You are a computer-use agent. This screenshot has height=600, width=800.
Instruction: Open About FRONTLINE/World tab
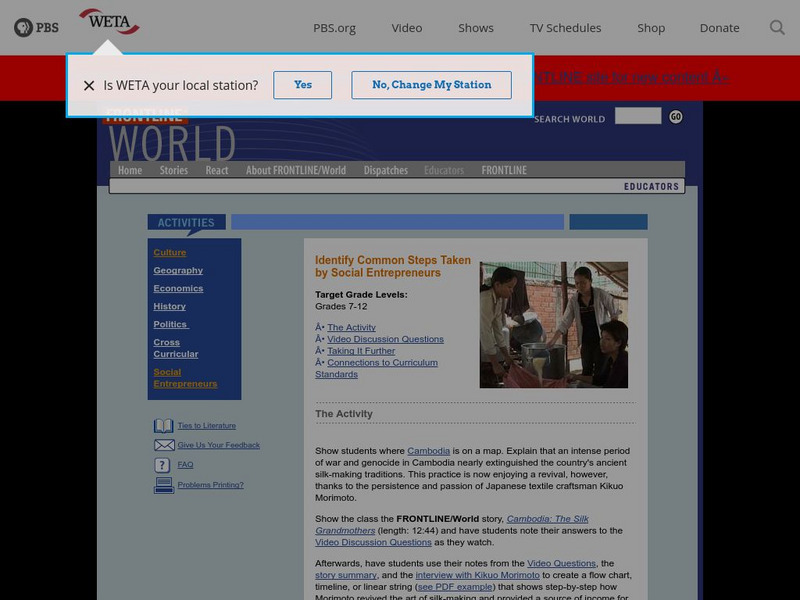tap(296, 170)
